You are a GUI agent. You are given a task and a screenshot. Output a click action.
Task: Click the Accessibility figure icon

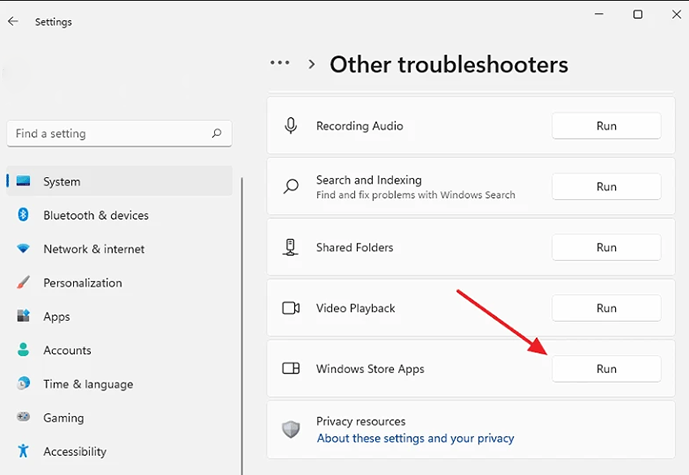pos(23,450)
